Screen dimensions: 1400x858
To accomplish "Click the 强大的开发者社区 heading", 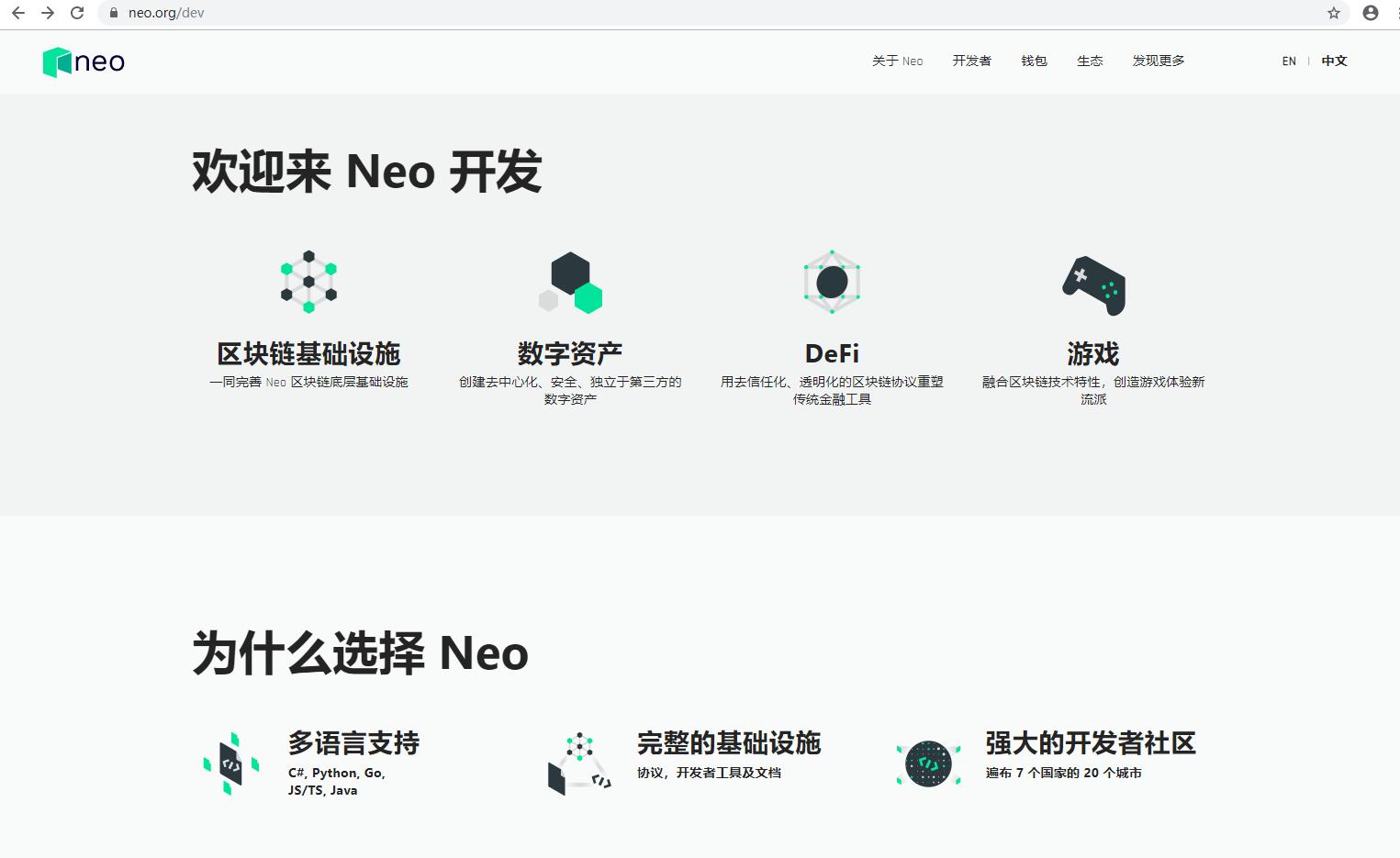I will point(1091,742).
